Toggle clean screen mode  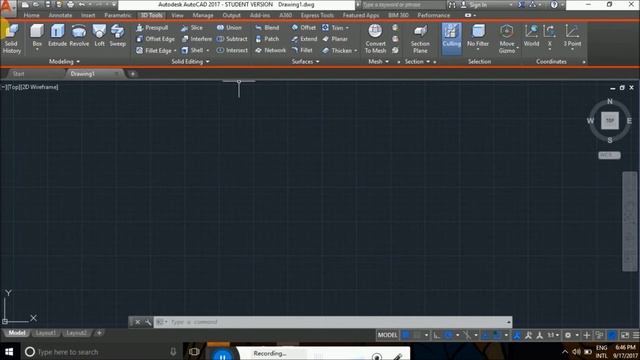coord(625,335)
